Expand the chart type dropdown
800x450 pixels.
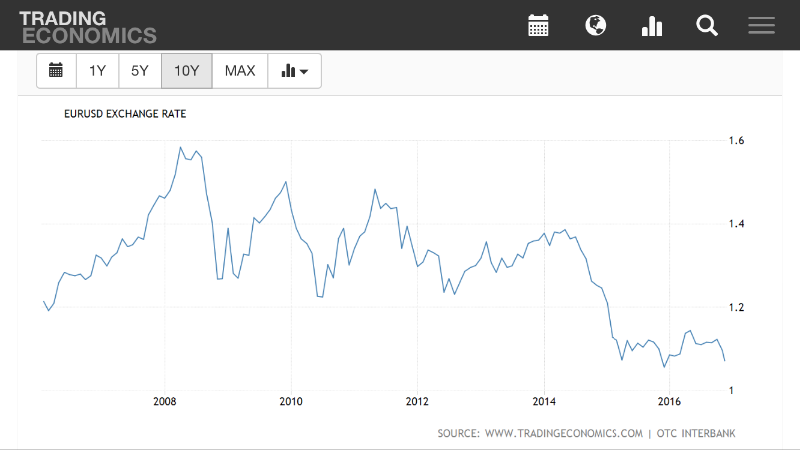pos(294,71)
